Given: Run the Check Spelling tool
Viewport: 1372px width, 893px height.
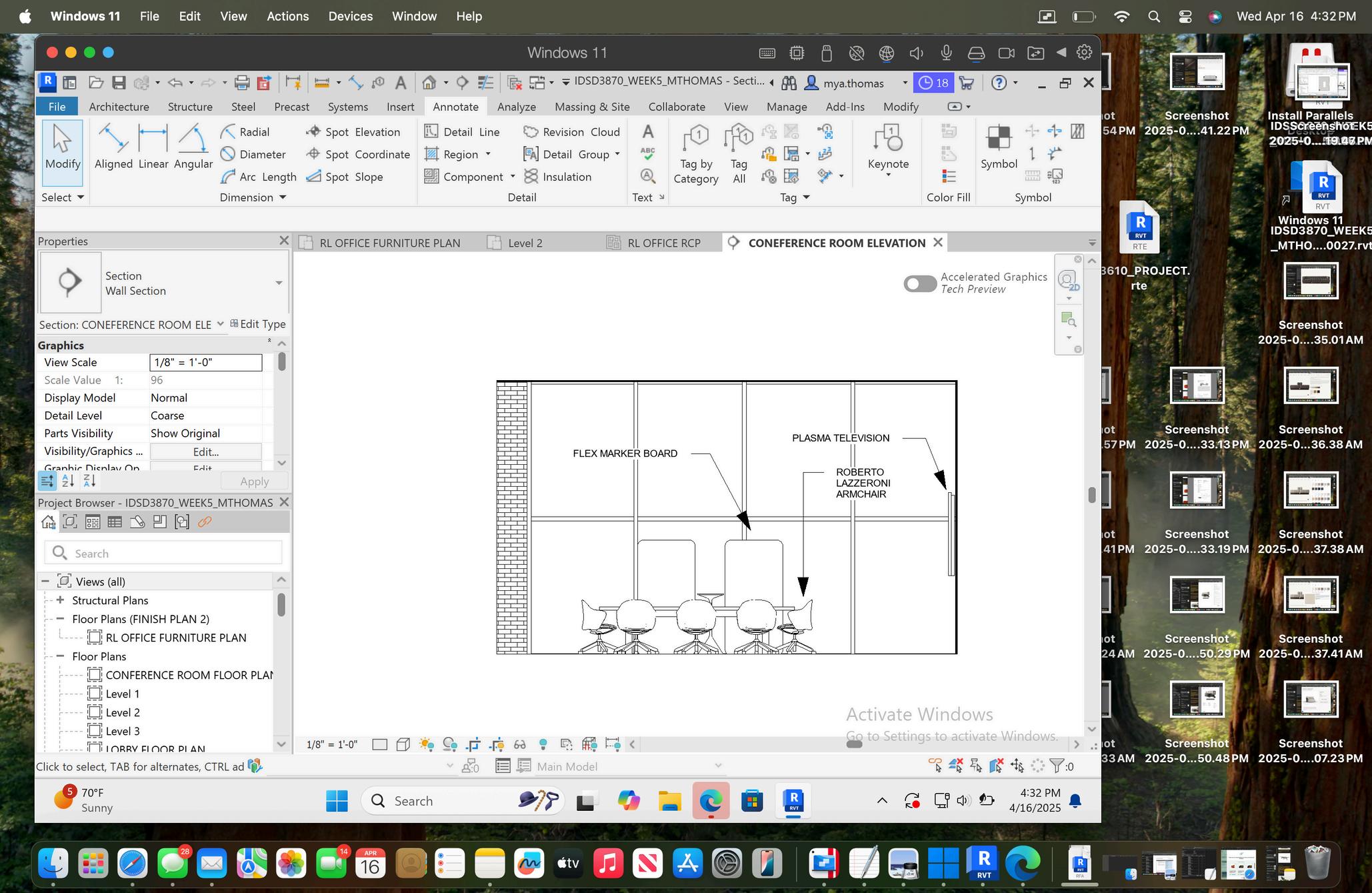Looking at the screenshot, I should point(647,154).
